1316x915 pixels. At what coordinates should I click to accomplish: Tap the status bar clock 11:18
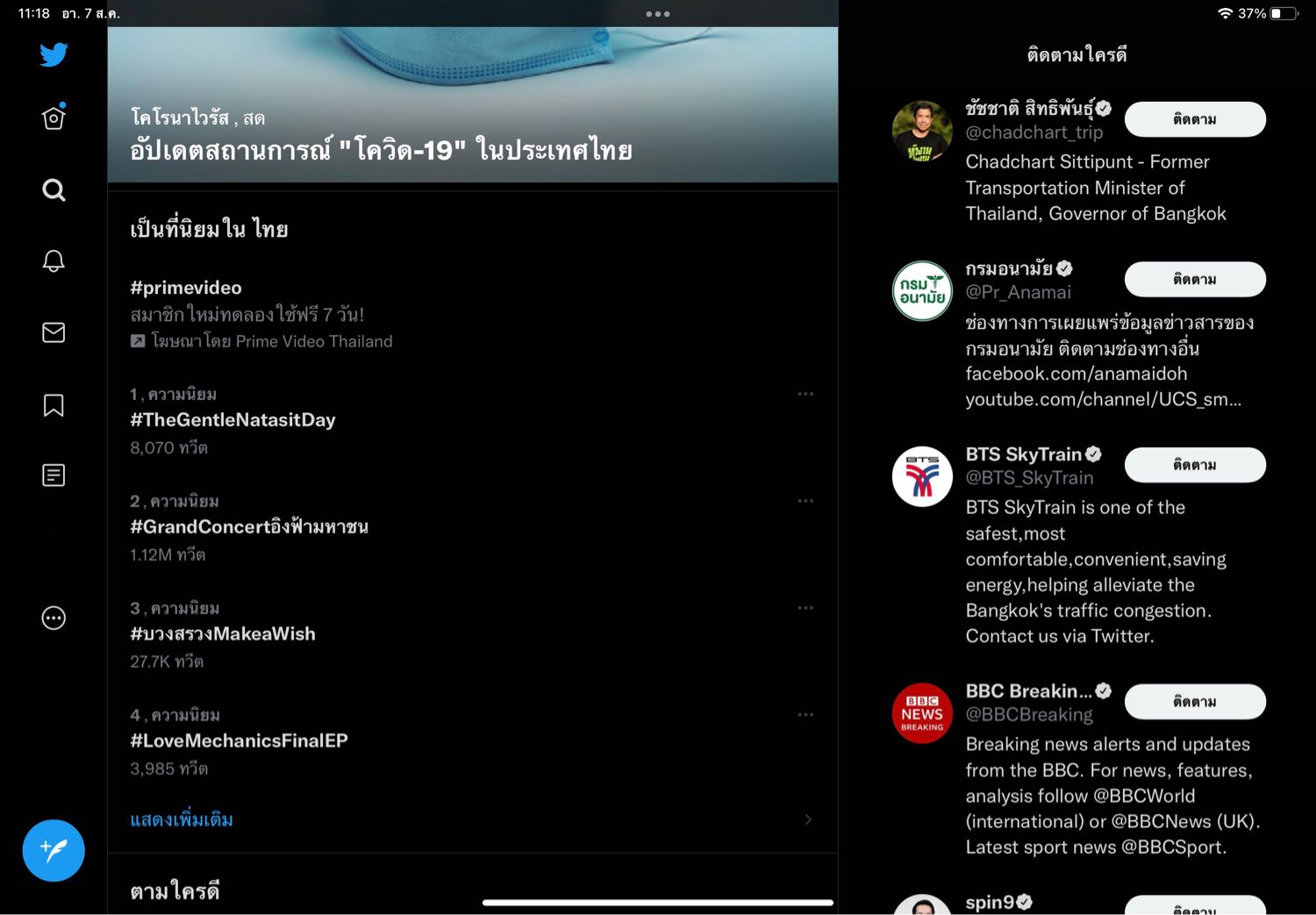(34, 13)
